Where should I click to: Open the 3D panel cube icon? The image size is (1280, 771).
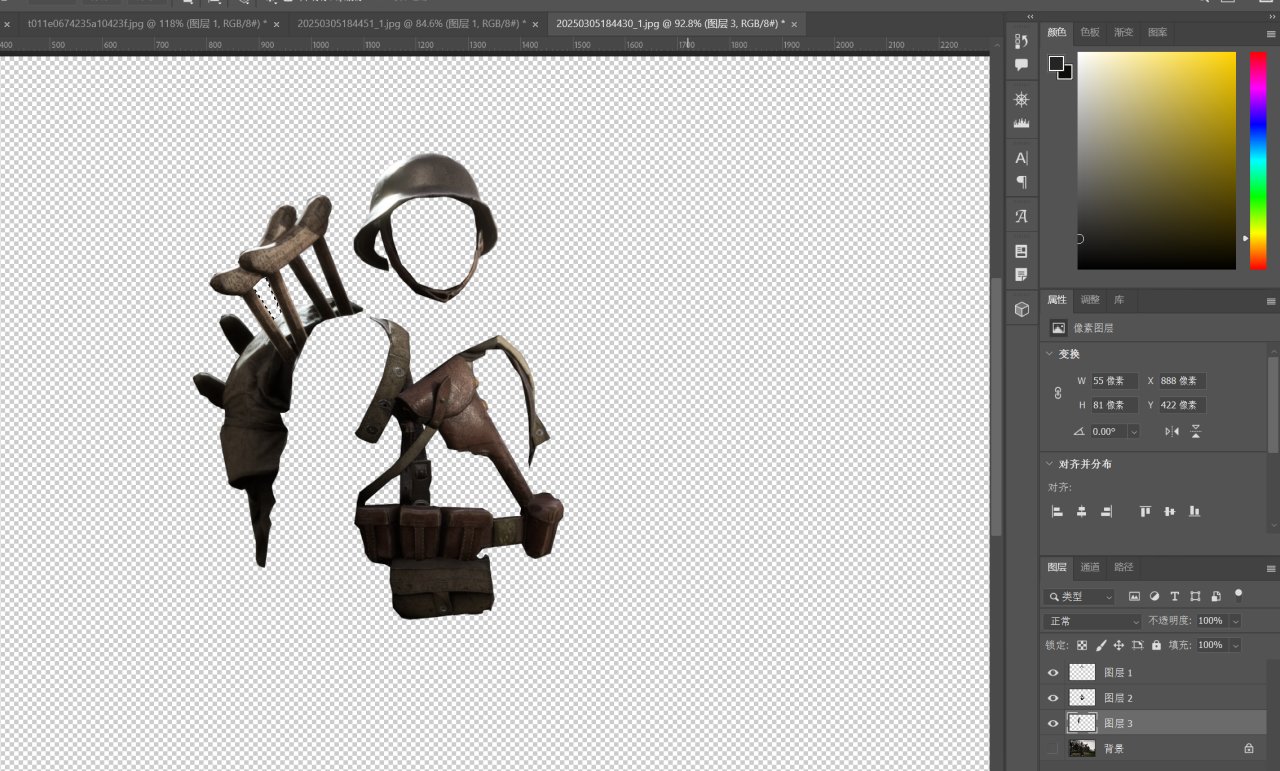[1021, 310]
